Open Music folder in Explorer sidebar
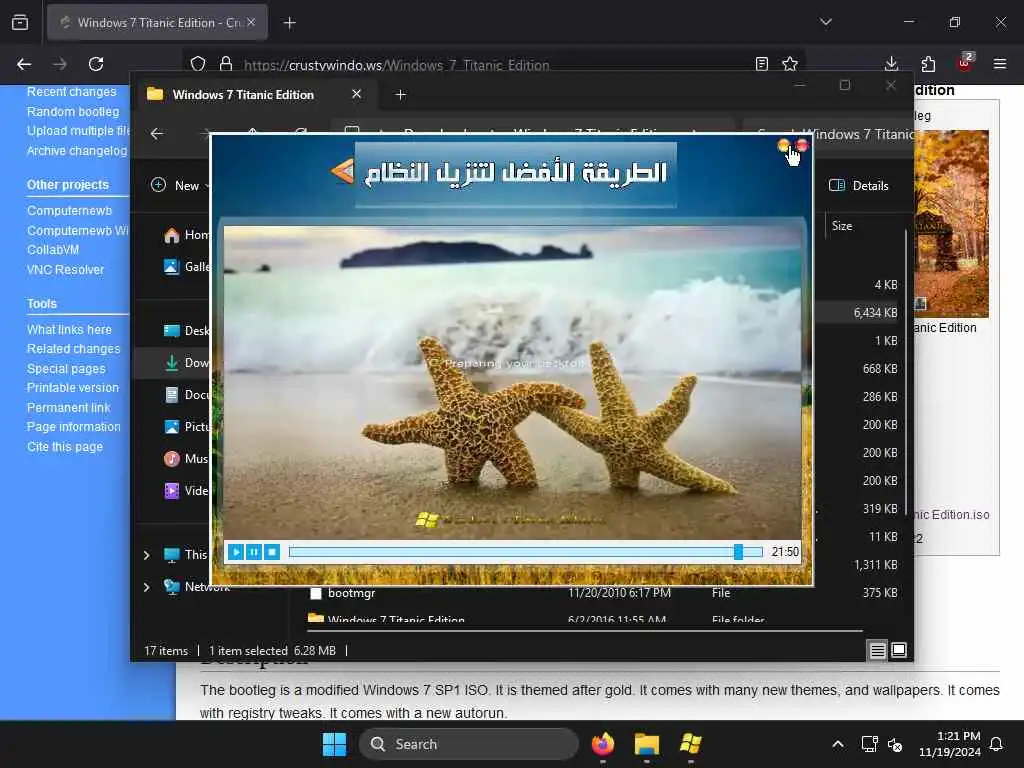 pyautogui.click(x=186, y=458)
